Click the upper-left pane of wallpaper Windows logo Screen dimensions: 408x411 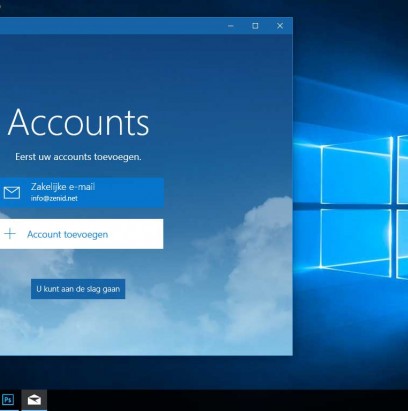356,173
